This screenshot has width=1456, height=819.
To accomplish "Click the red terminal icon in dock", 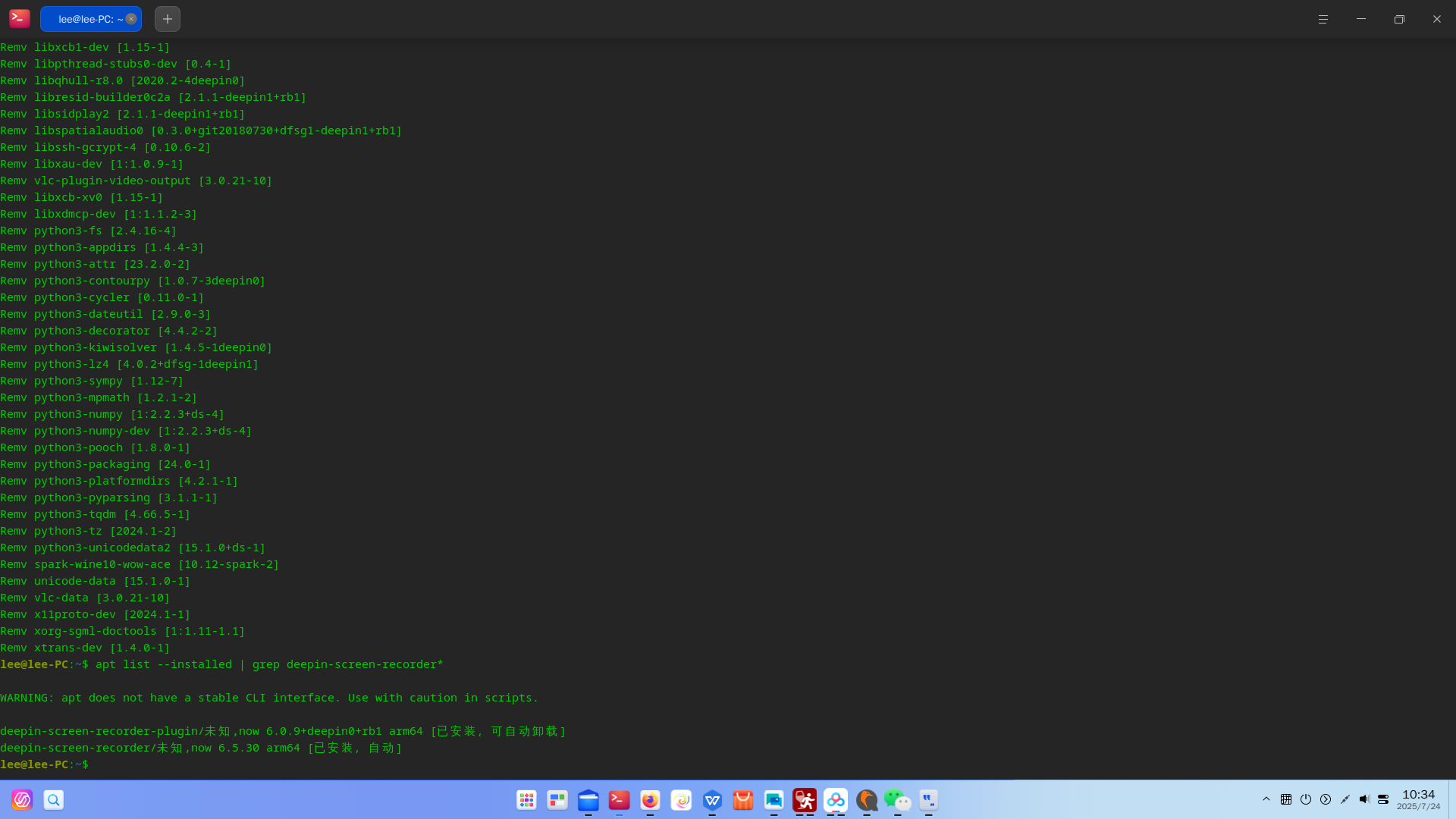I will pyautogui.click(x=620, y=799).
